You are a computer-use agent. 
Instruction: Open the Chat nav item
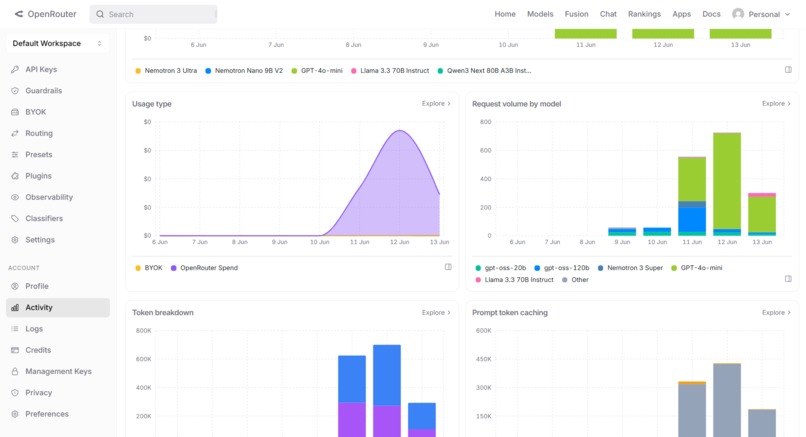coord(608,14)
